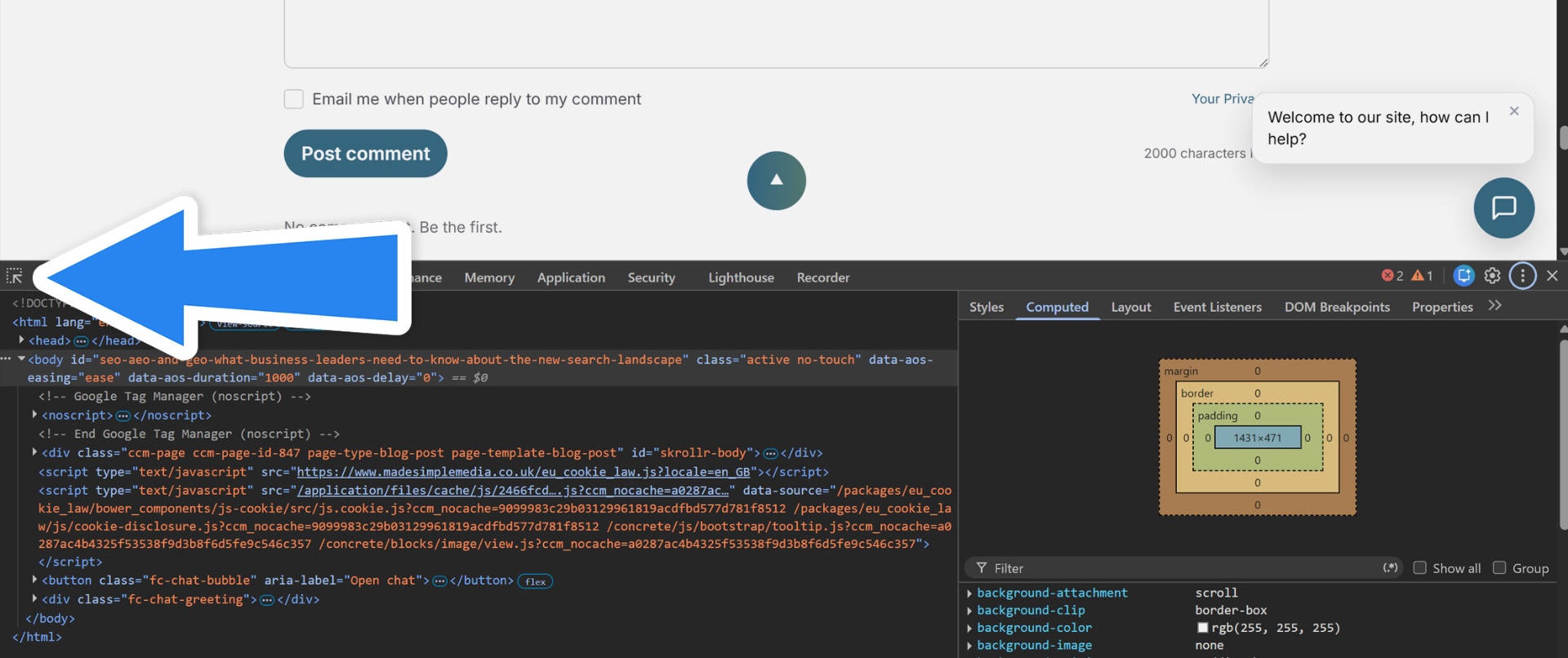Image resolution: width=1568 pixels, height=658 pixels.
Task: Select 'End Google Tag Manager' comment line
Action: pyautogui.click(x=189, y=434)
